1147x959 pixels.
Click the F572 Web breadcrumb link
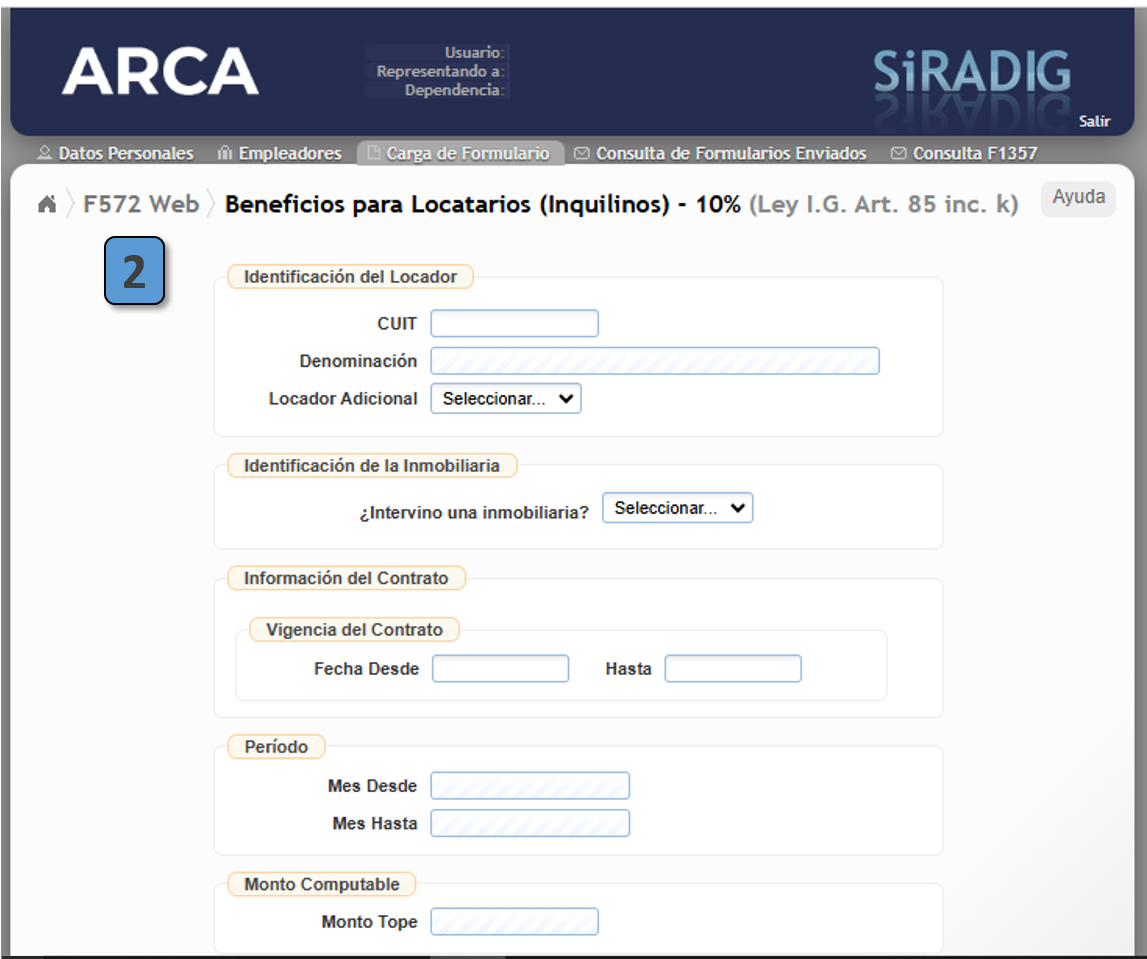coord(141,205)
